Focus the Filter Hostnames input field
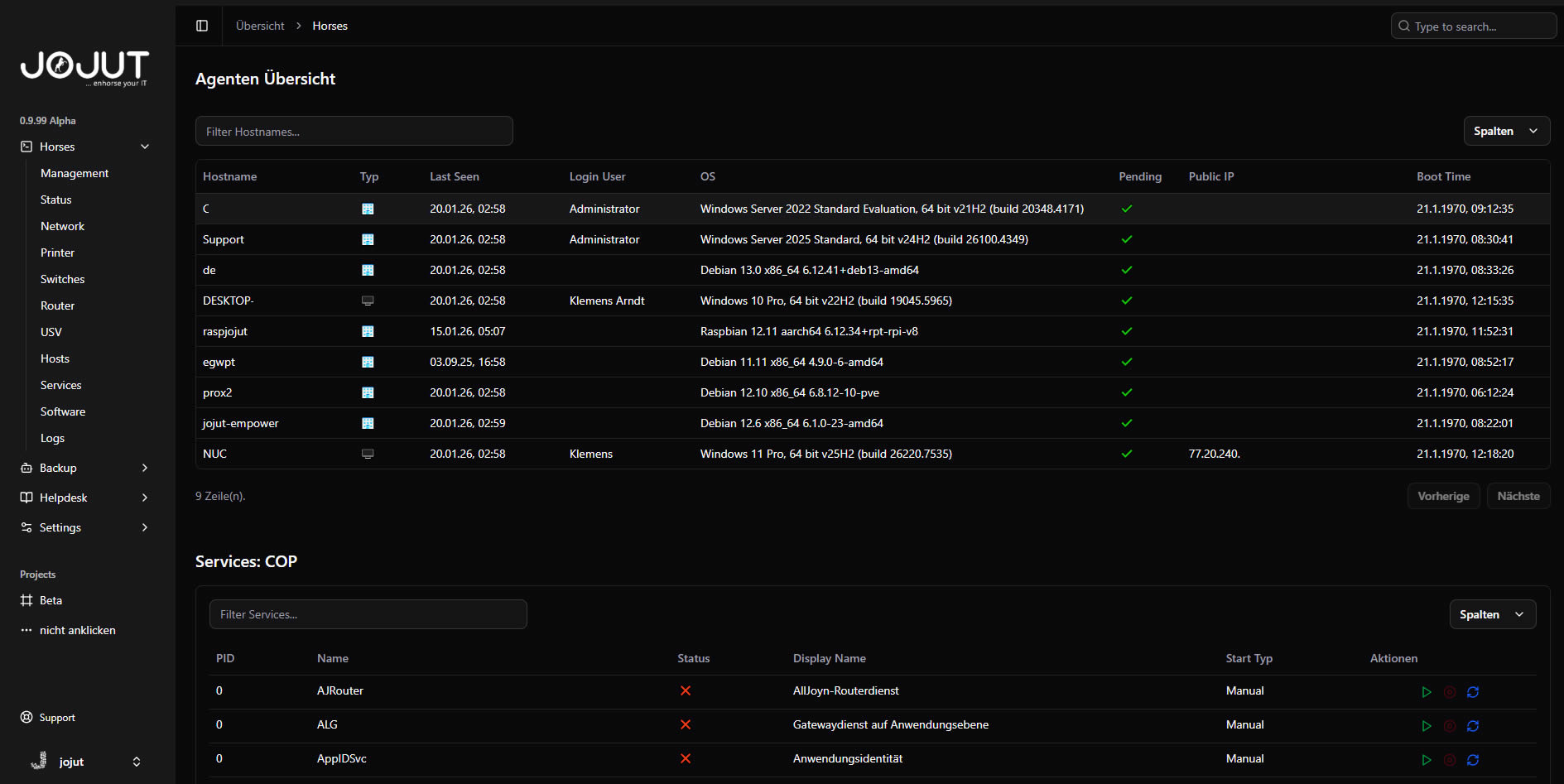 point(354,131)
